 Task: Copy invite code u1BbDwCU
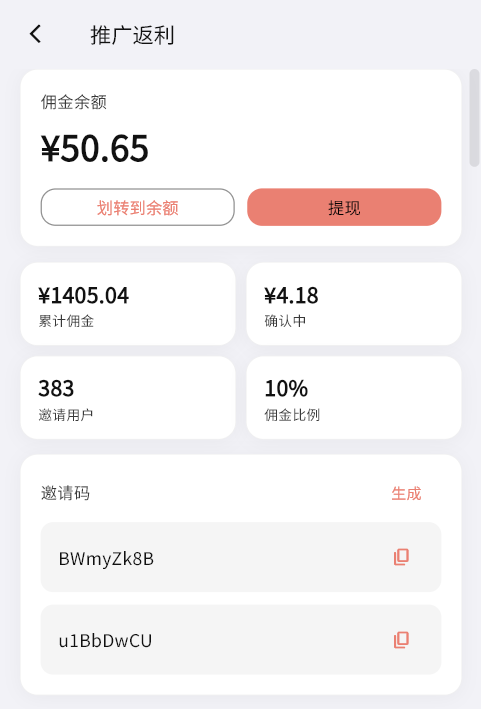tap(401, 640)
